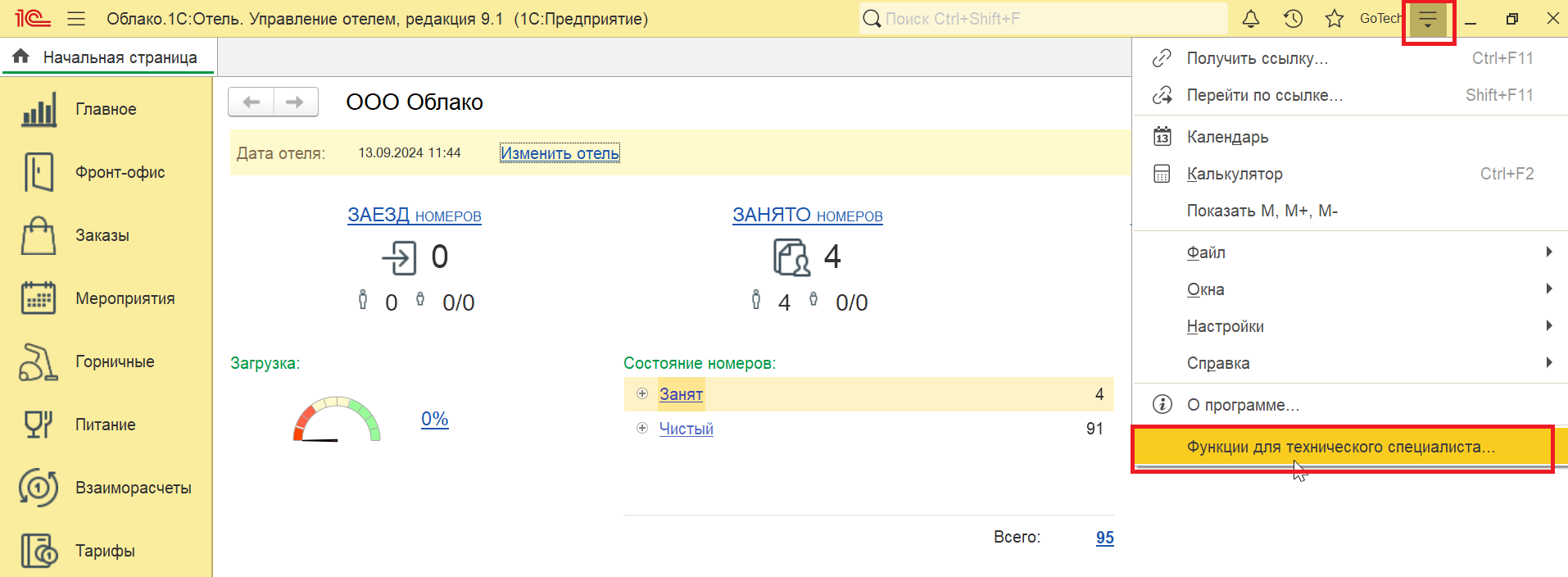The height and width of the screenshot is (577, 1568).
Task: Click the Мероприятия section label
Action: pos(125,298)
